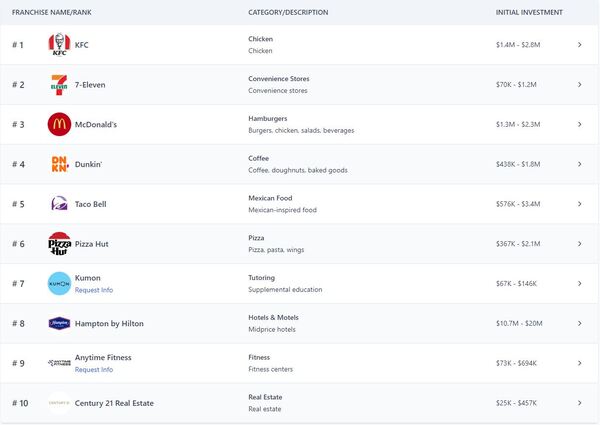The height and width of the screenshot is (425, 600).
Task: Open the Anytime Fitness logo
Action: pos(59,363)
